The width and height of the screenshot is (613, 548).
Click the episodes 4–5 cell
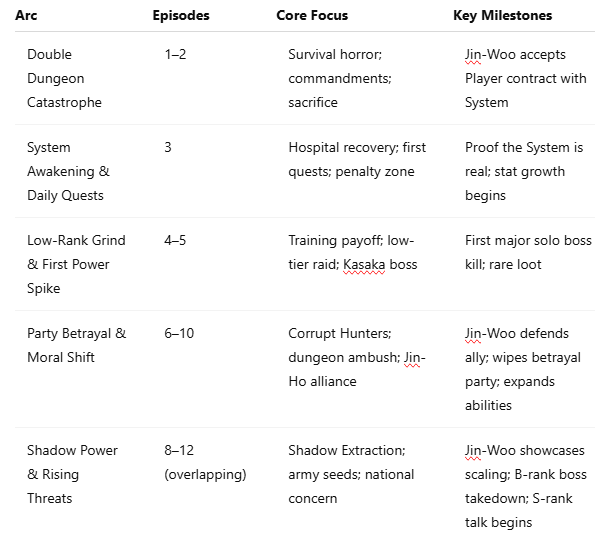point(176,240)
